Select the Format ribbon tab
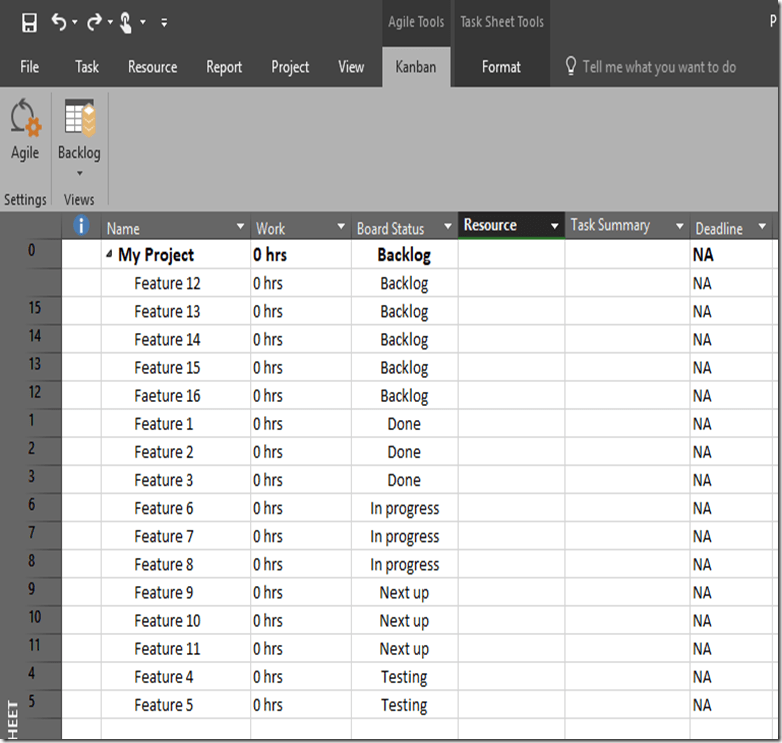The image size is (782, 743). tap(501, 67)
